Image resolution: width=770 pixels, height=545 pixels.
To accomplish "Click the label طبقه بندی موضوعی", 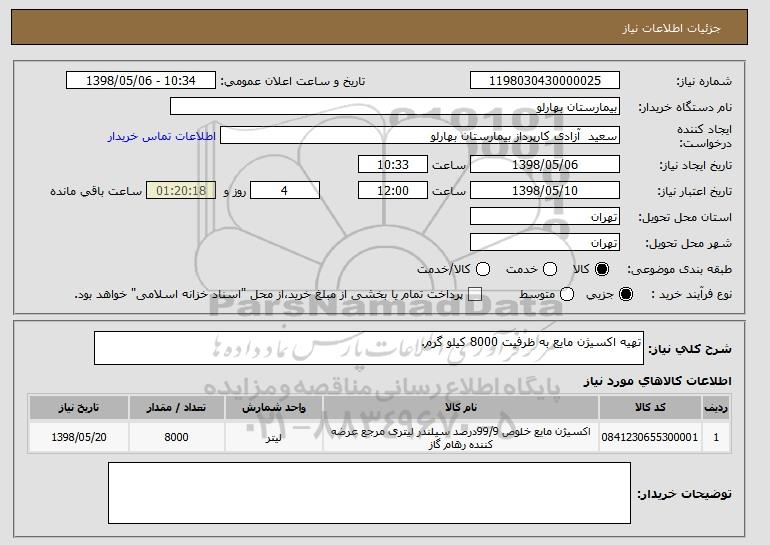I will 679,269.
